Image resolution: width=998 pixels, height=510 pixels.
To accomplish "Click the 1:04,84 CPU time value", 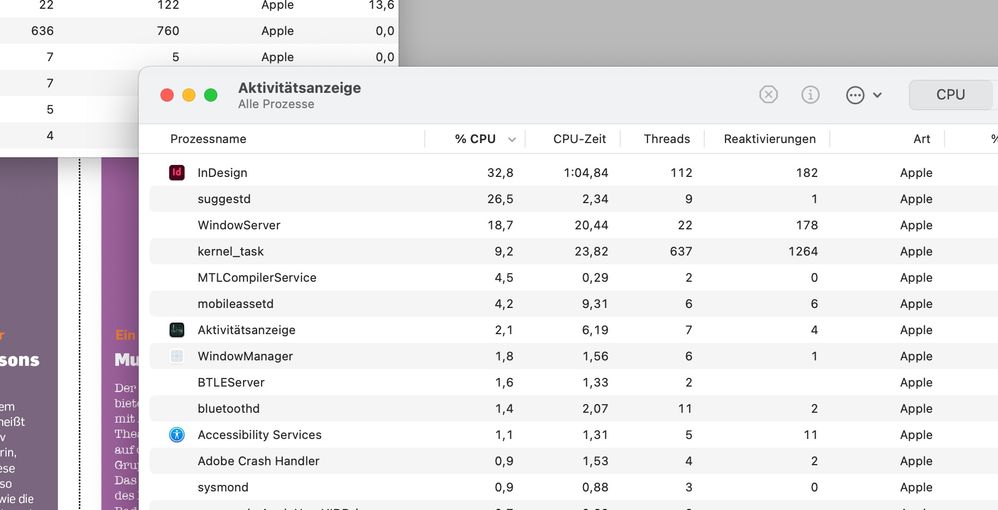I will click(x=586, y=173).
